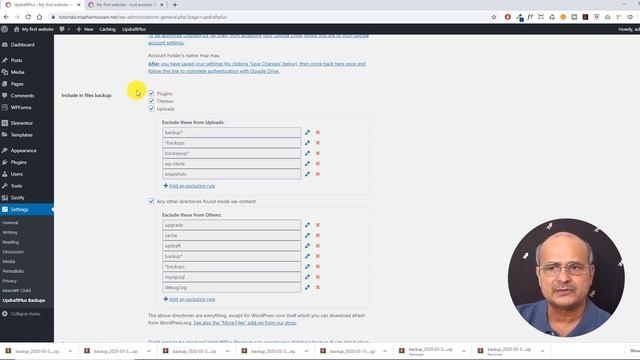The width and height of the screenshot is (640, 360).
Task: Delete the wp-clone exclusion rule
Action: pos(318,164)
